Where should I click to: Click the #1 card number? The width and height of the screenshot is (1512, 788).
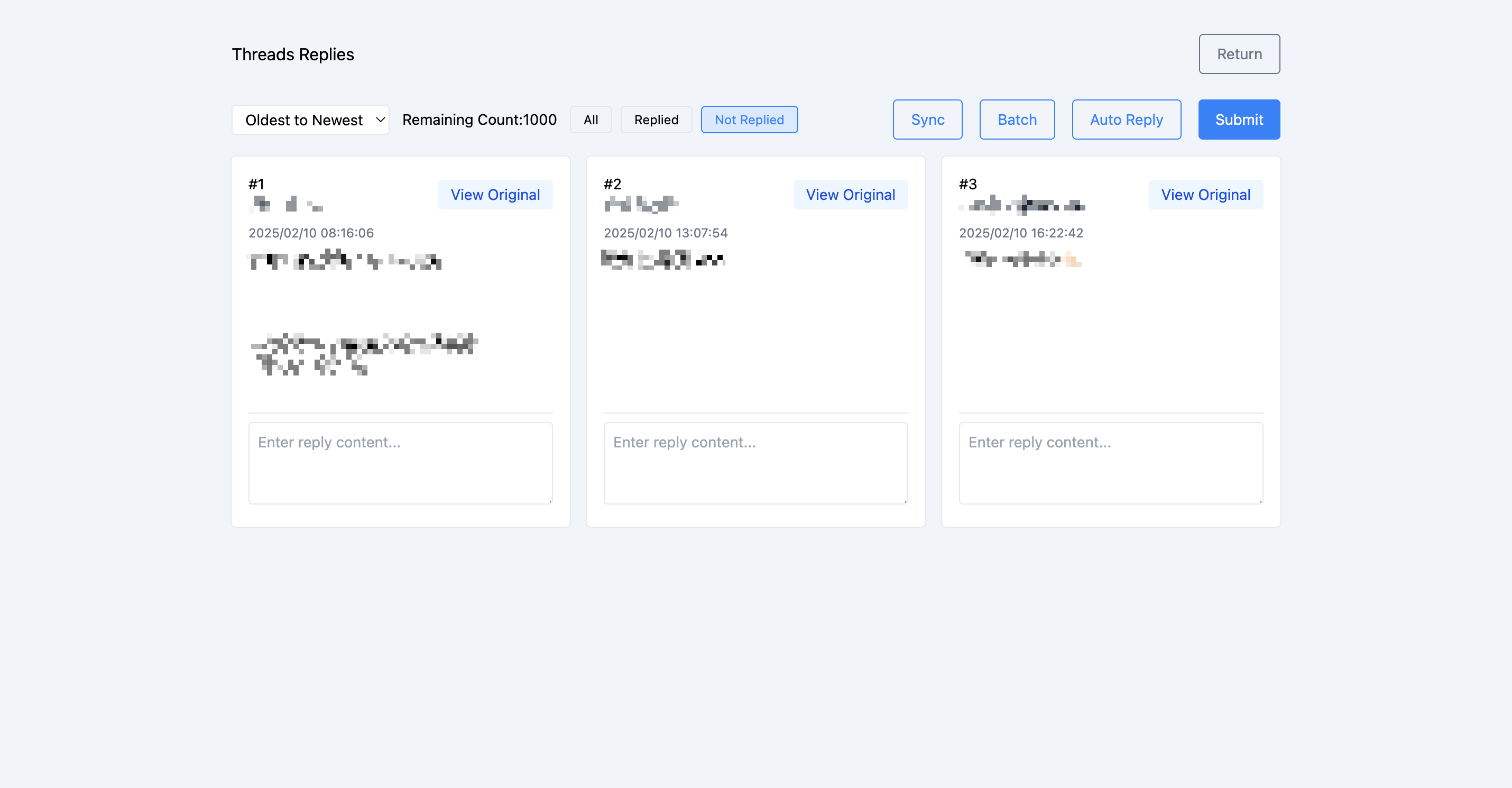(256, 185)
